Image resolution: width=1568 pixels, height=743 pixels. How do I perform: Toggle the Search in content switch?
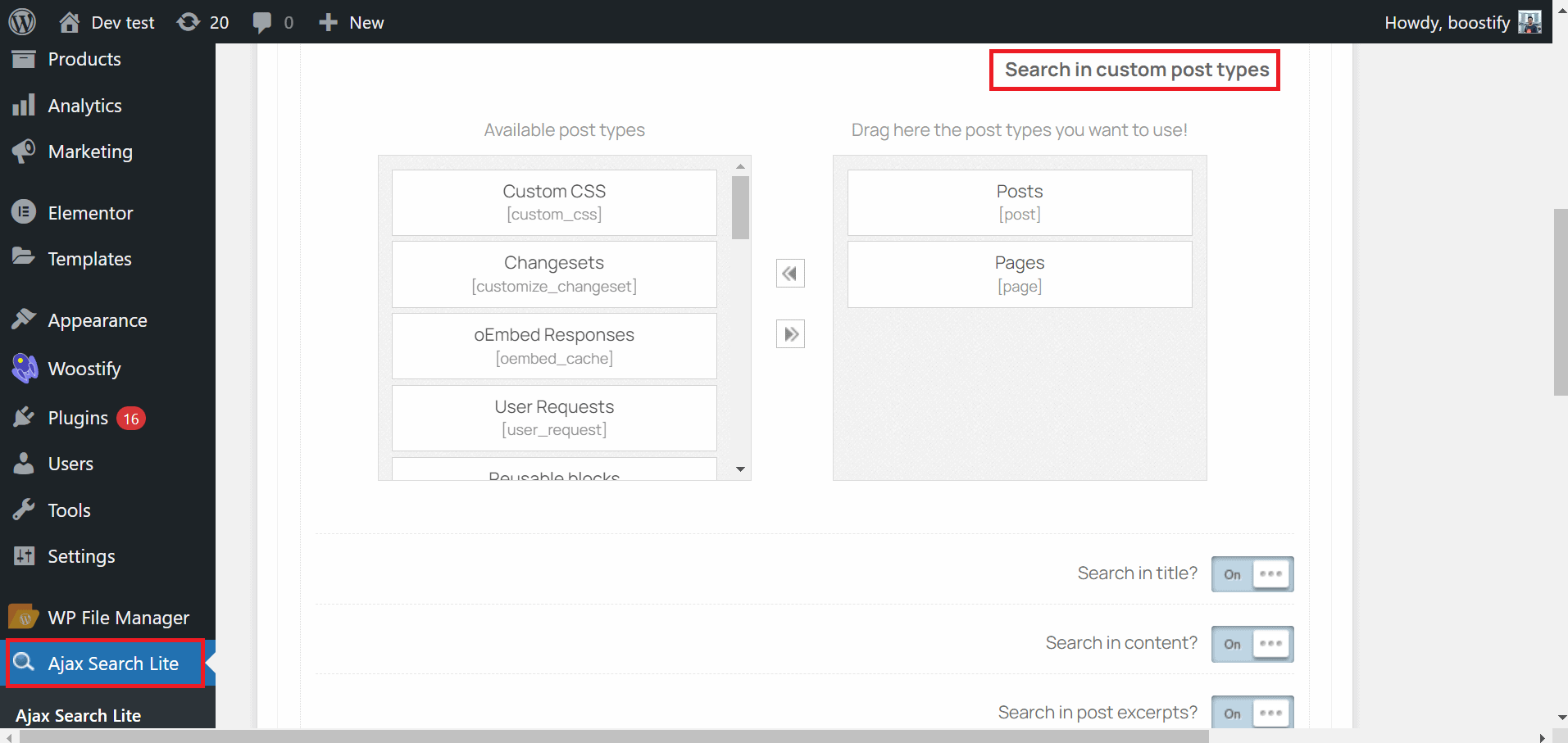(x=1252, y=644)
